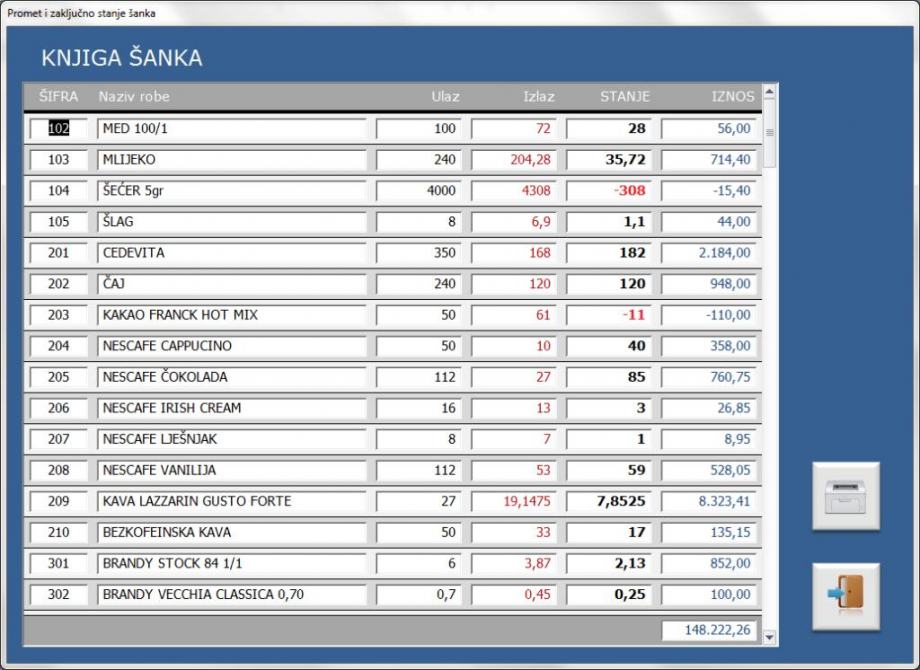The image size is (920, 670).
Task: Click NESCAFE IRISH CREAM field
Action: click(232, 408)
